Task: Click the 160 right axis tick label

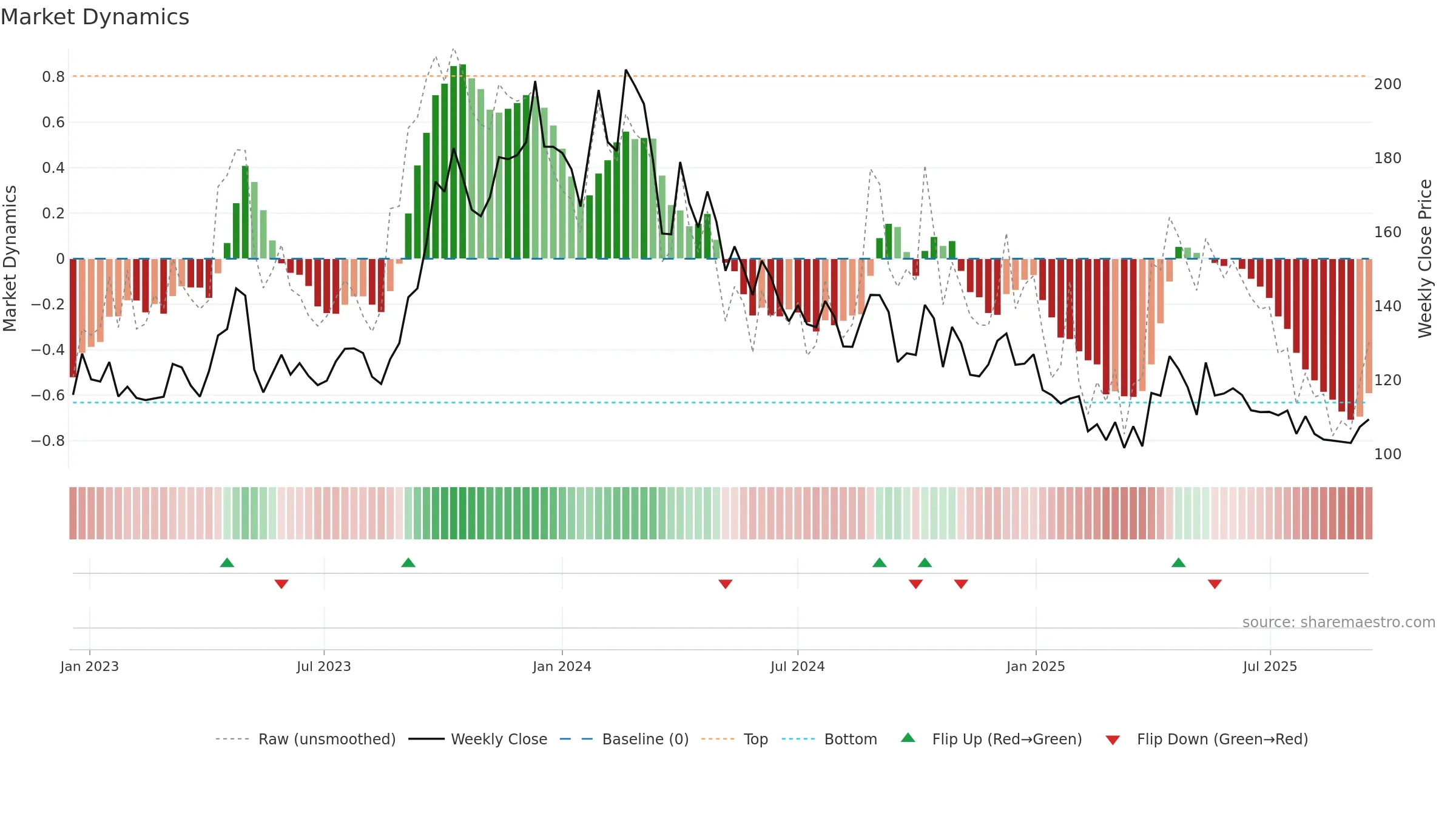Action: click(x=1388, y=232)
